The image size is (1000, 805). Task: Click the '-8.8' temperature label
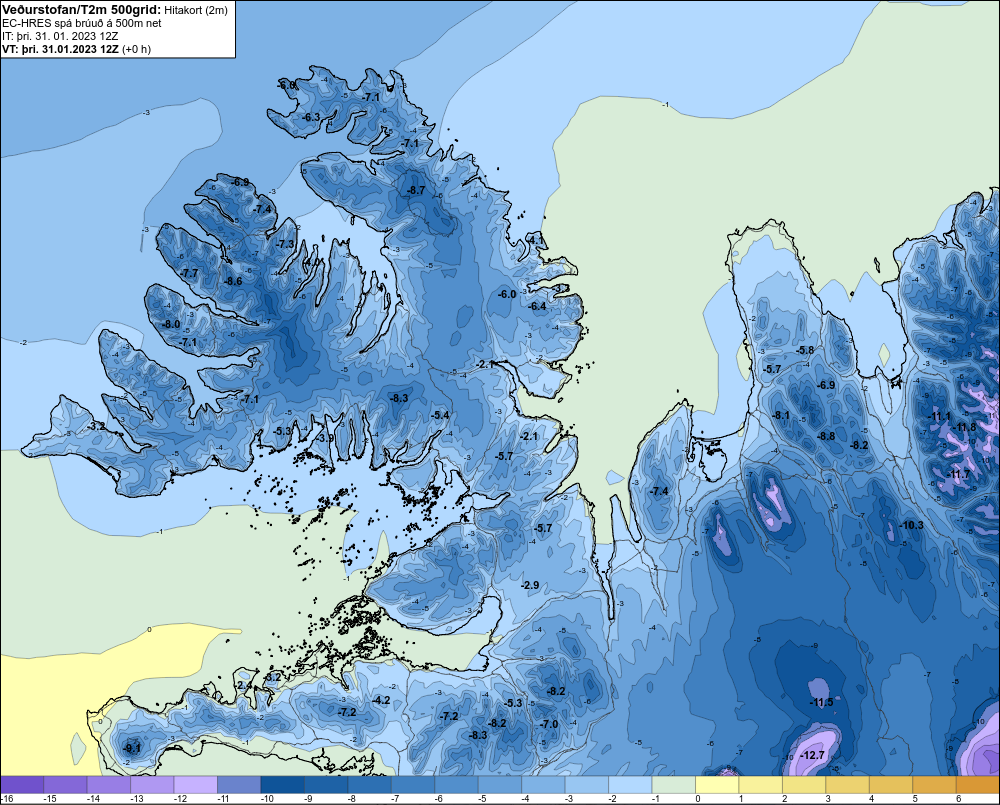826,436
